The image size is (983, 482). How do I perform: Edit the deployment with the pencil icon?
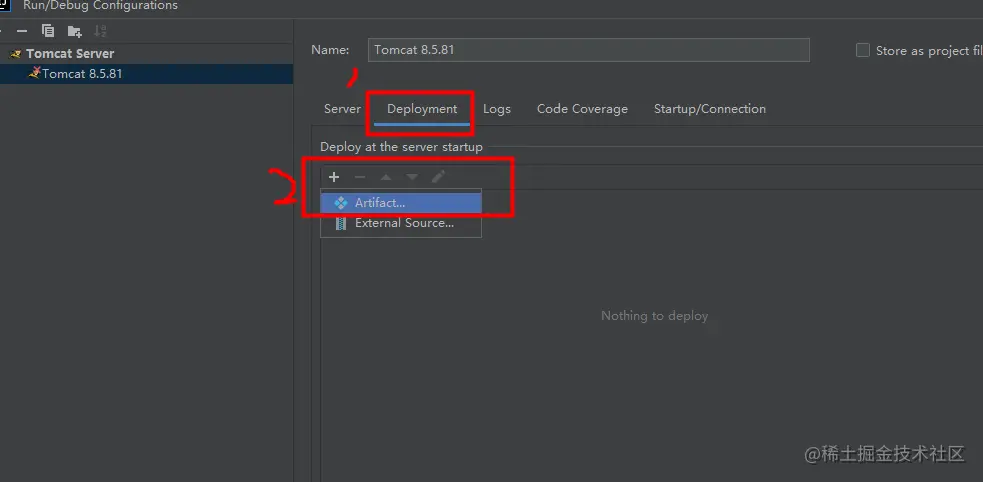(438, 177)
